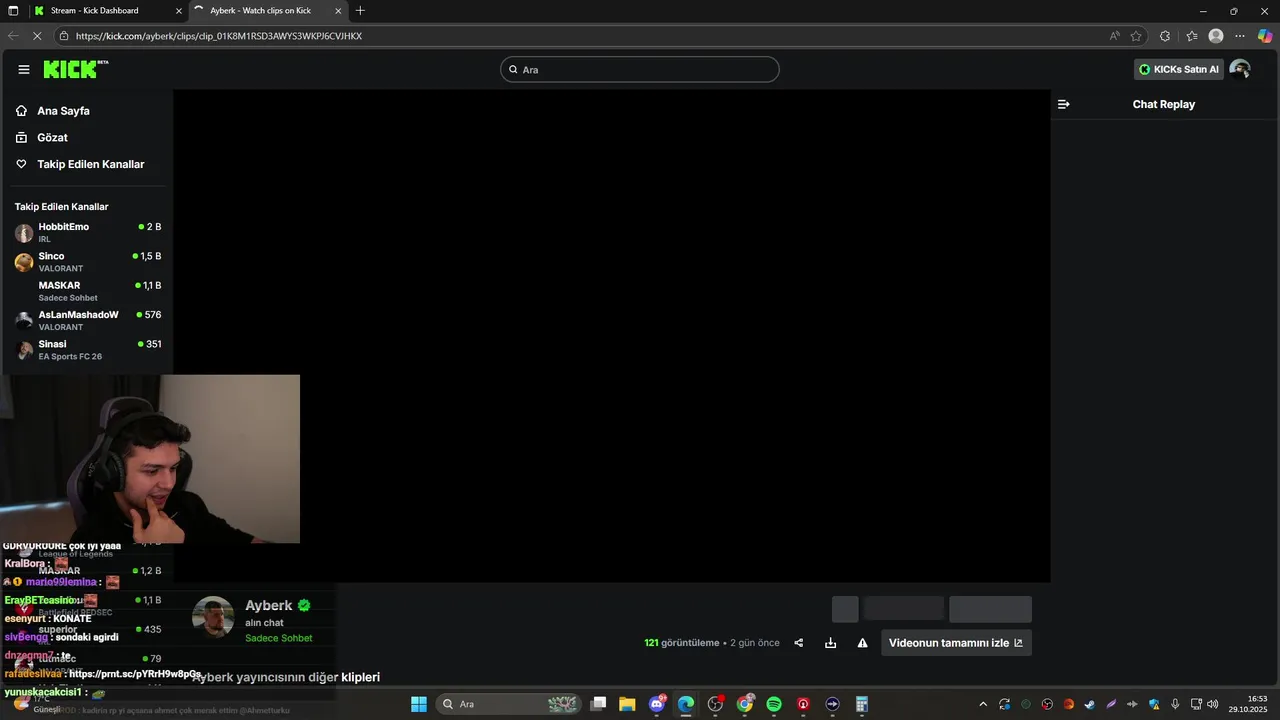Open Edge Settings and more menu
Image resolution: width=1280 pixels, height=720 pixels.
pyautogui.click(x=1240, y=36)
